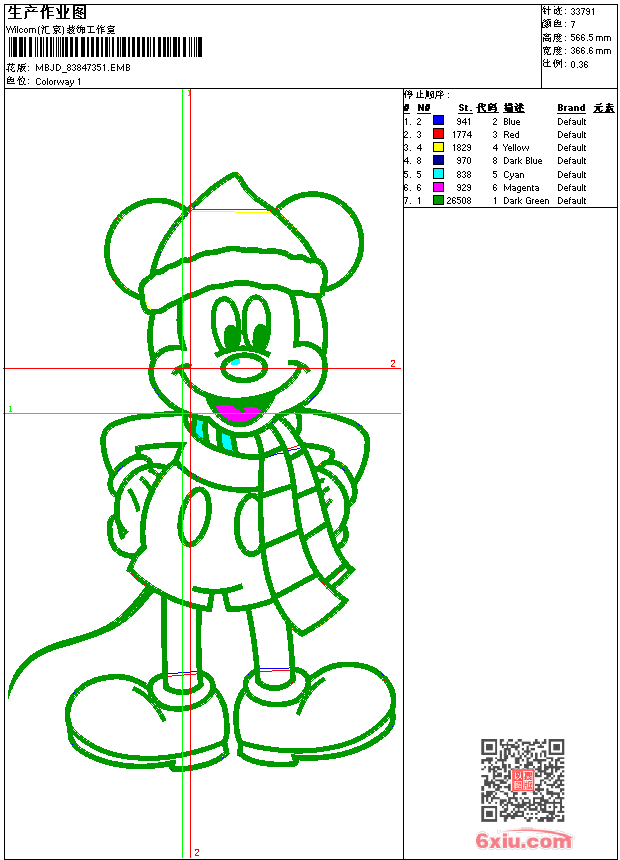This screenshot has width=620, height=860.
Task: Click the 'N#' column header
Action: 424,108
